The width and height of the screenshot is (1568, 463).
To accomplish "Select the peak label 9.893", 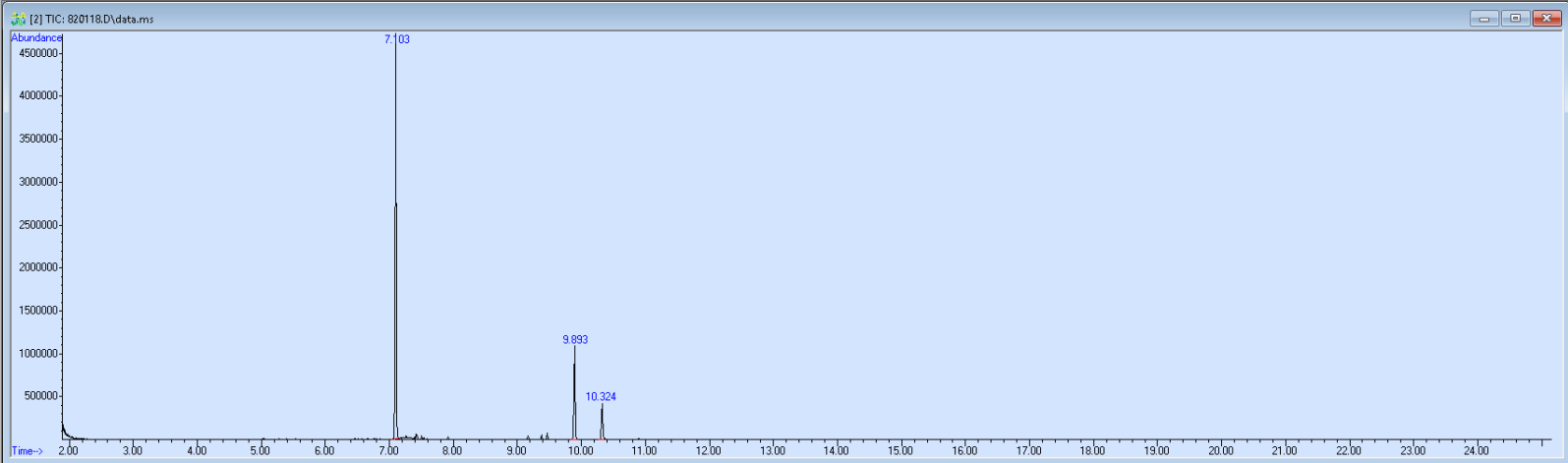I will click(575, 339).
